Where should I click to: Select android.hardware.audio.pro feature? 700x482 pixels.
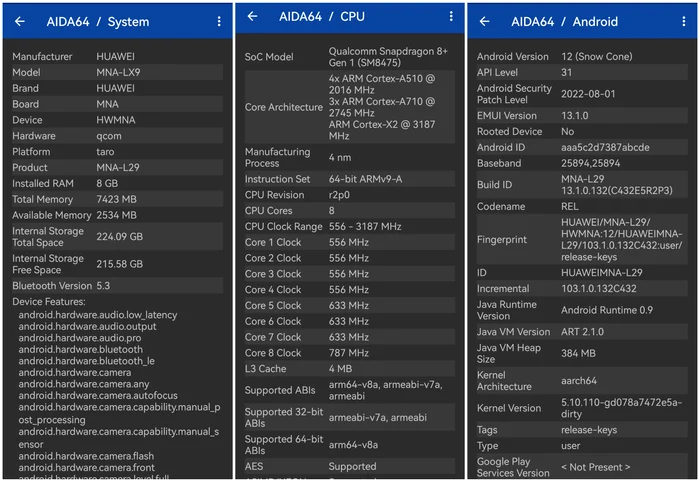80,338
